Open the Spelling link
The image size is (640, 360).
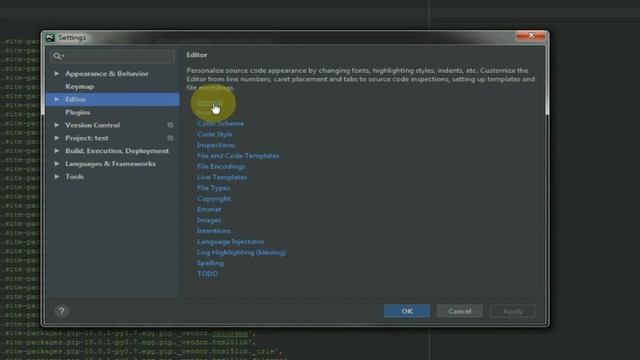(210, 263)
